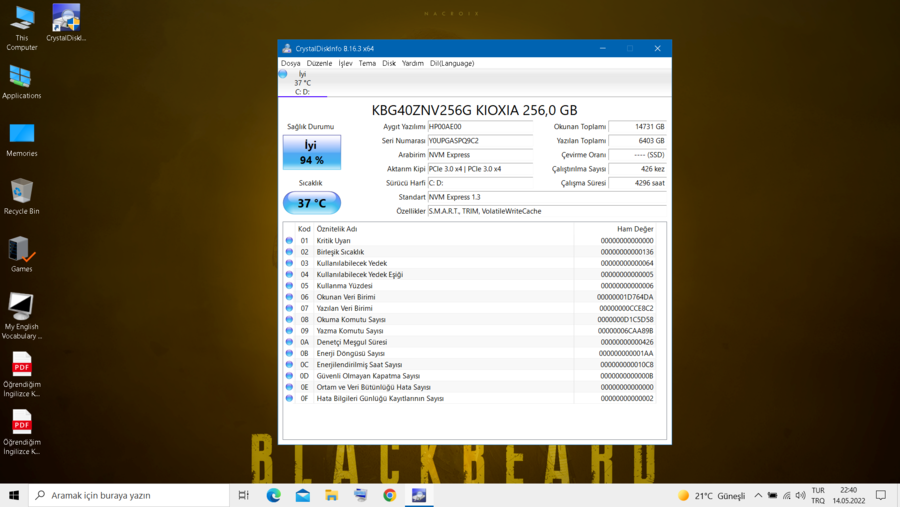This screenshot has width=900, height=507.
Task: Click the Arabirim field NVM Express
Action: 480,155
